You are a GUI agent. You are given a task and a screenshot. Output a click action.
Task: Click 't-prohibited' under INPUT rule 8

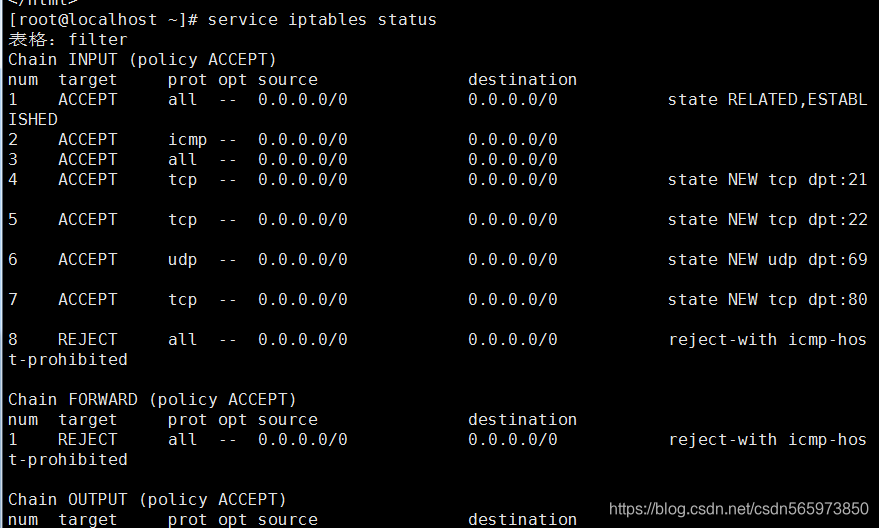[68, 360]
